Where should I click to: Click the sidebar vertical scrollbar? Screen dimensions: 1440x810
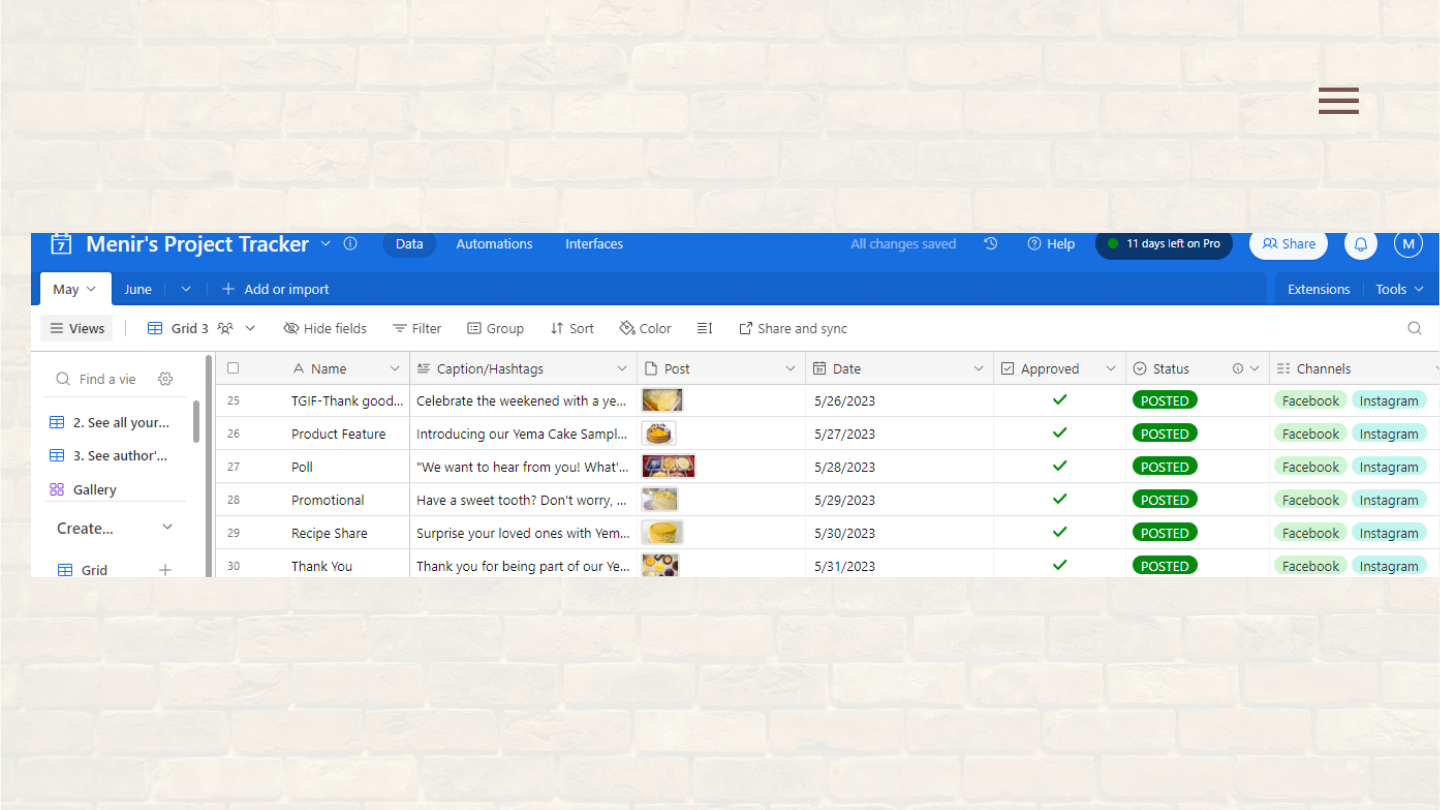(196, 421)
